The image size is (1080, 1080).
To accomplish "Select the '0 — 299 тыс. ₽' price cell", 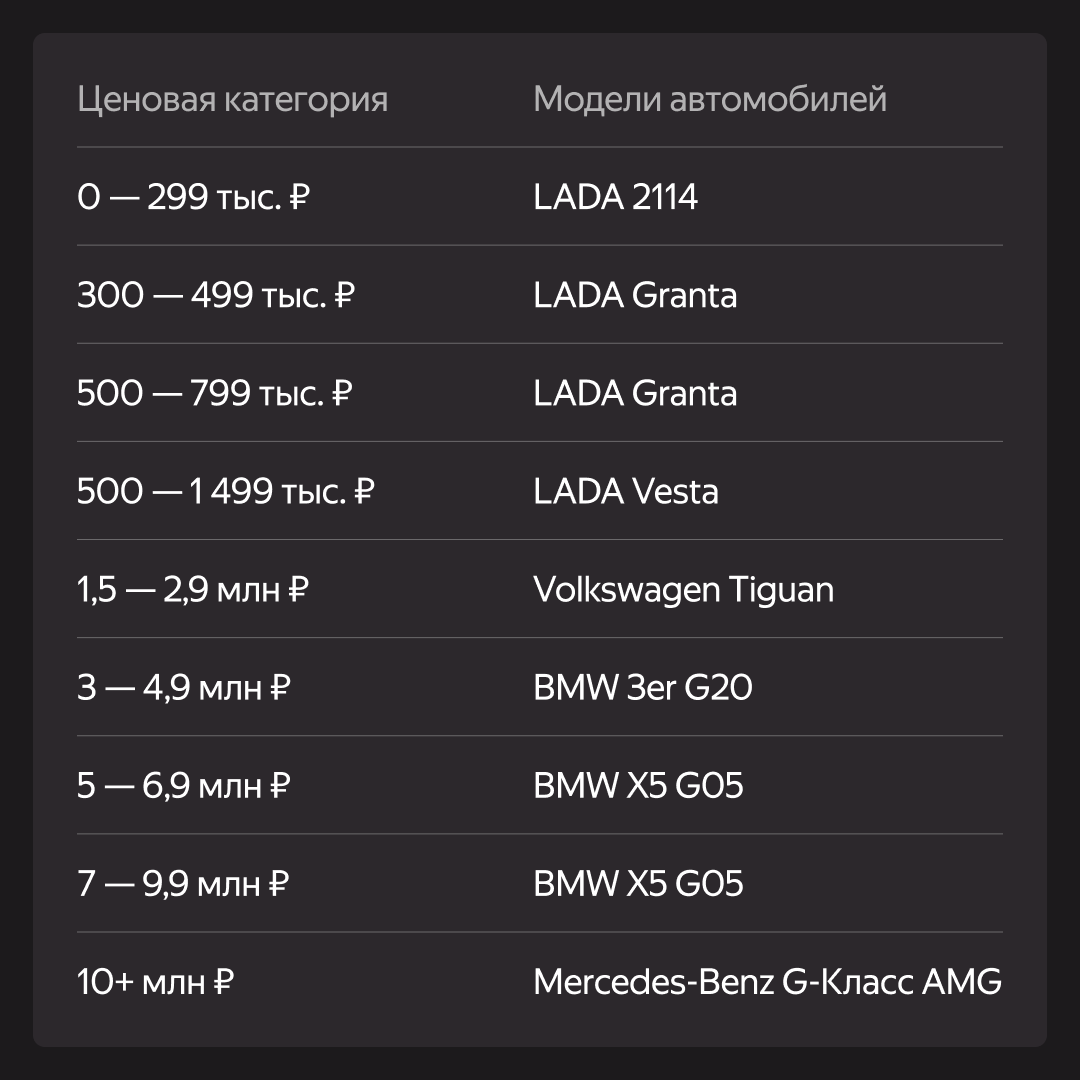I will 194,197.
